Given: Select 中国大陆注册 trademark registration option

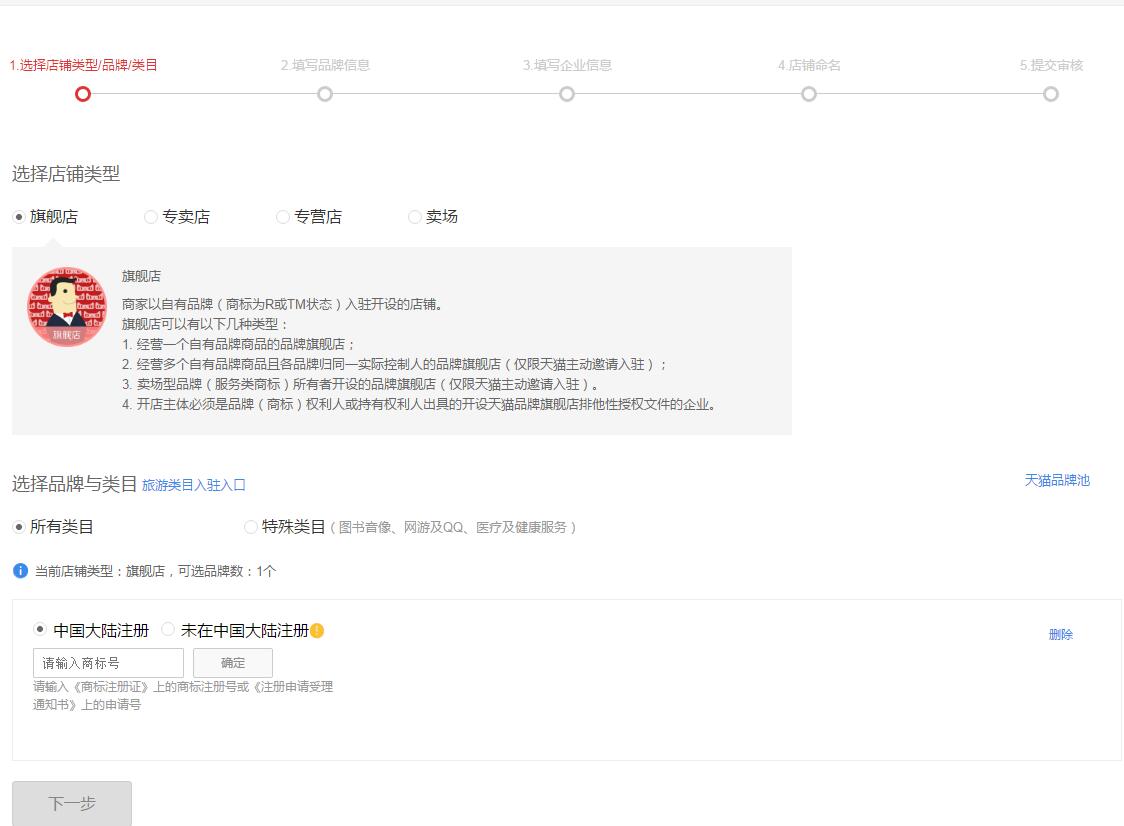Looking at the screenshot, I should (40, 630).
